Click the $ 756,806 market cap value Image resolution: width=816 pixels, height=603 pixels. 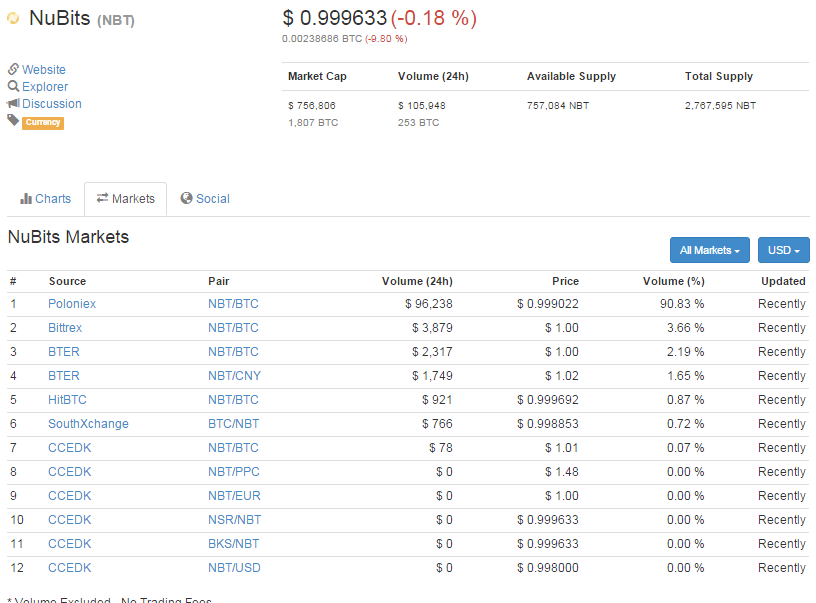click(x=312, y=106)
